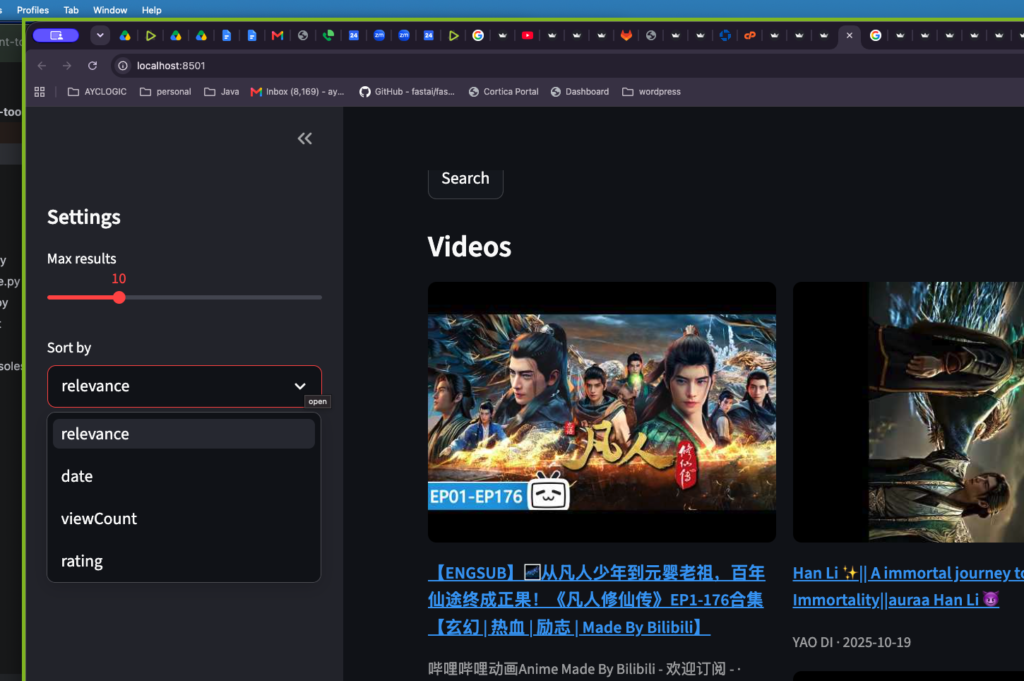1024x681 pixels.
Task: Select the date sort option
Action: pos(184,477)
